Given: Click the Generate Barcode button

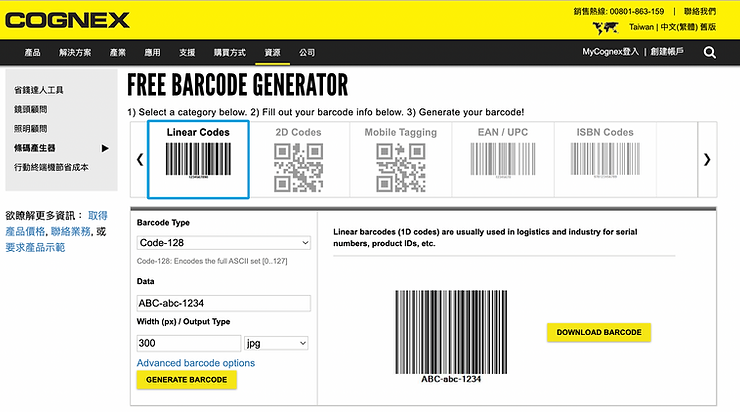Looking at the screenshot, I should (186, 379).
